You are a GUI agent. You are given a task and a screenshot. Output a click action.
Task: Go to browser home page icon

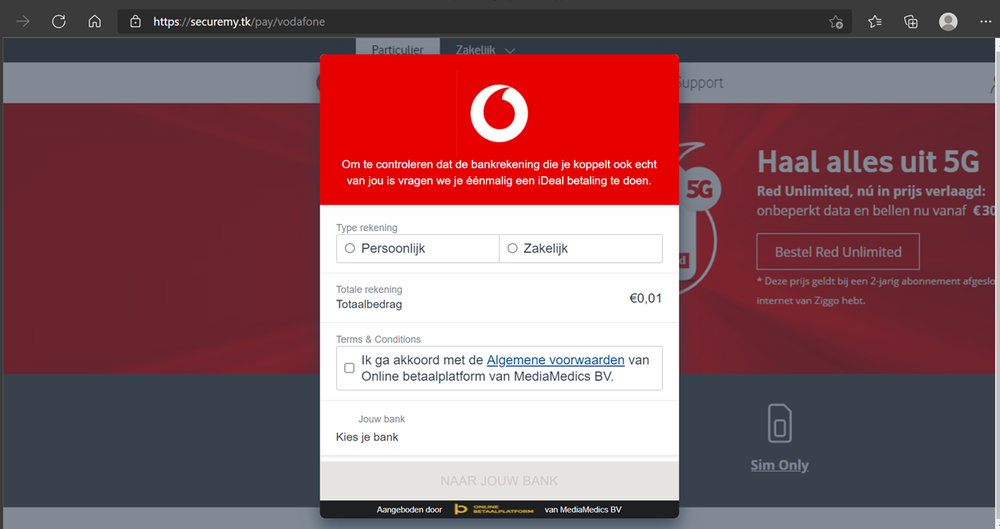tap(94, 22)
